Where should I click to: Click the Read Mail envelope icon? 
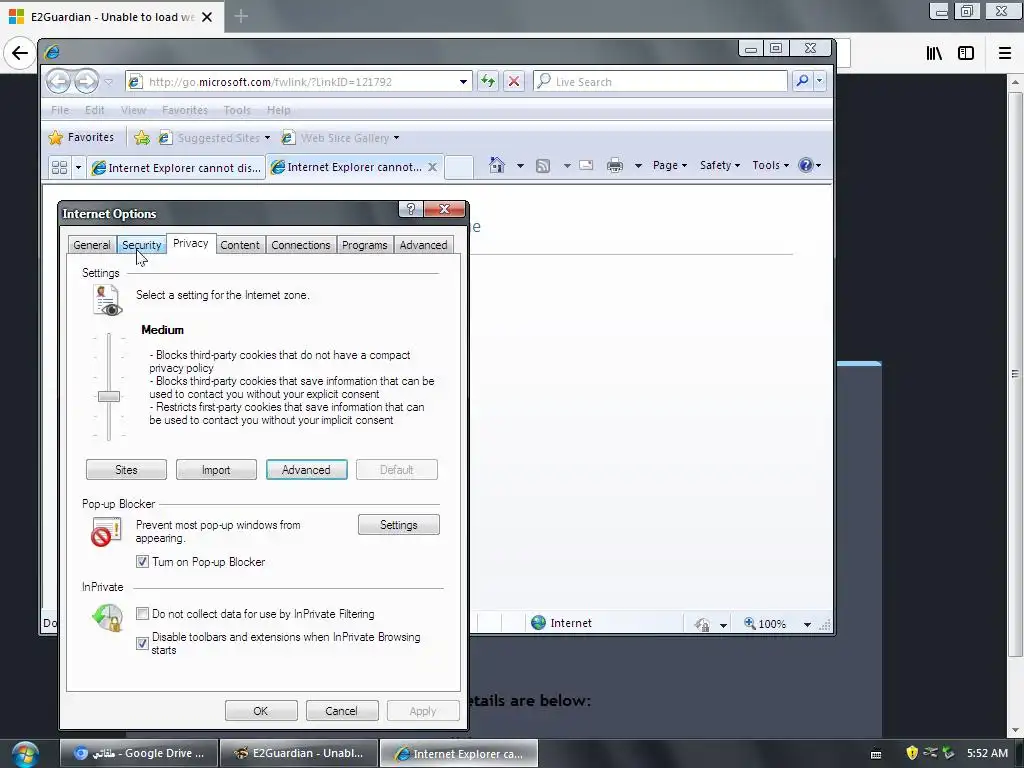click(x=586, y=165)
